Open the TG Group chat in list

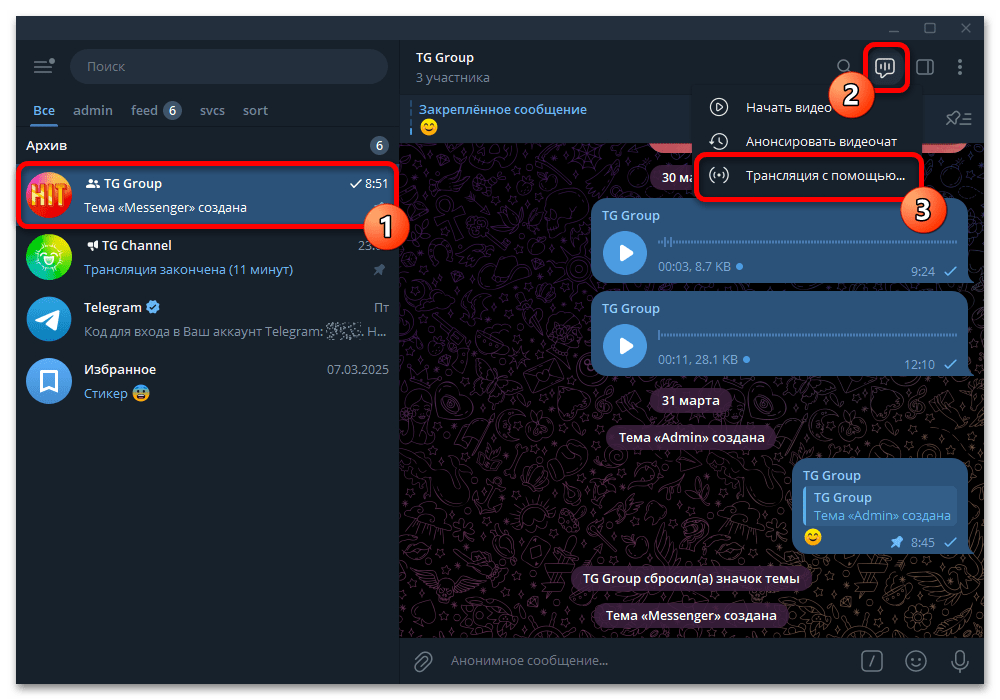click(x=207, y=195)
